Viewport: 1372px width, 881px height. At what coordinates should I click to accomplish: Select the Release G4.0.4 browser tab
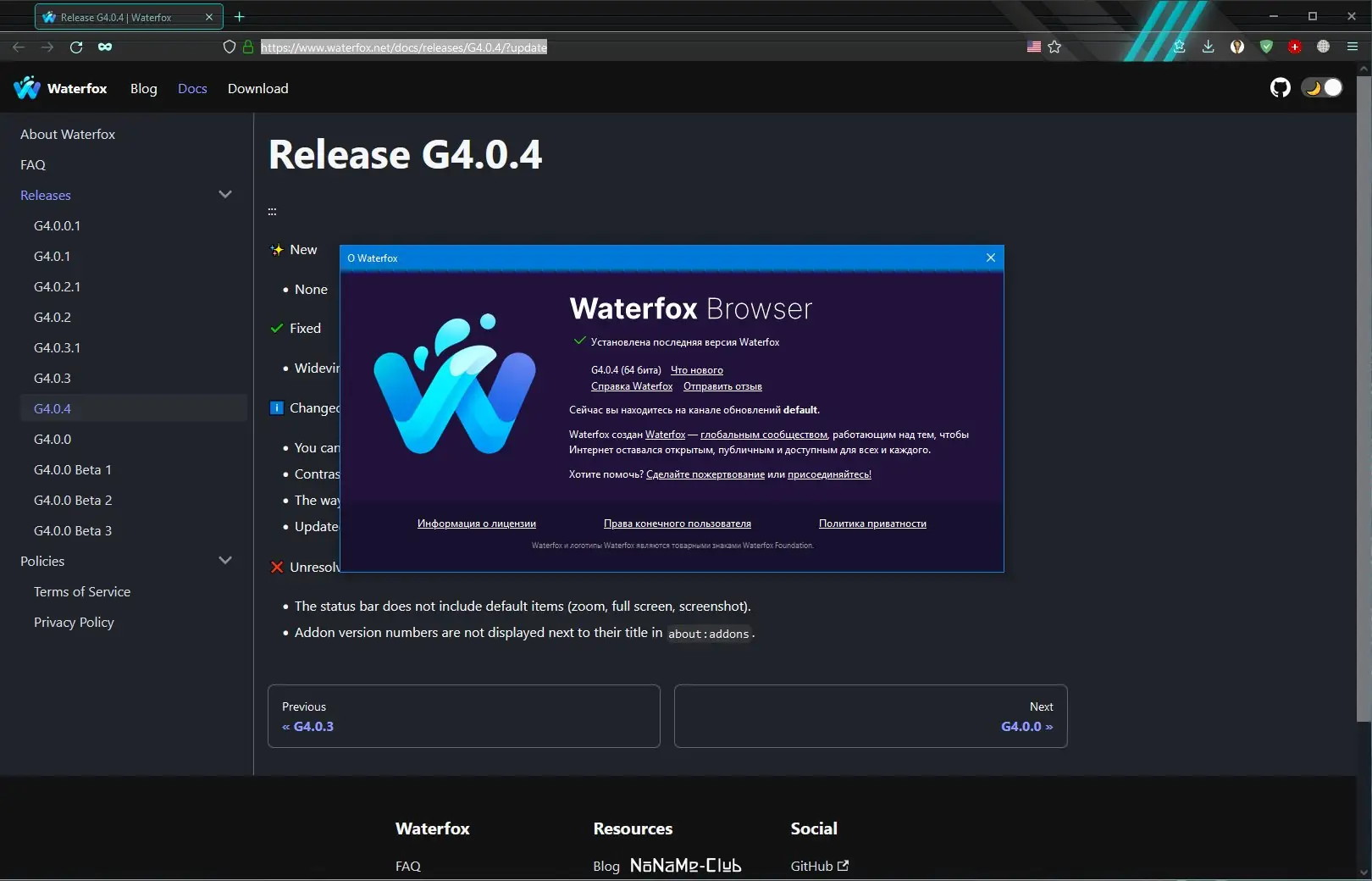pyautogui.click(x=129, y=17)
